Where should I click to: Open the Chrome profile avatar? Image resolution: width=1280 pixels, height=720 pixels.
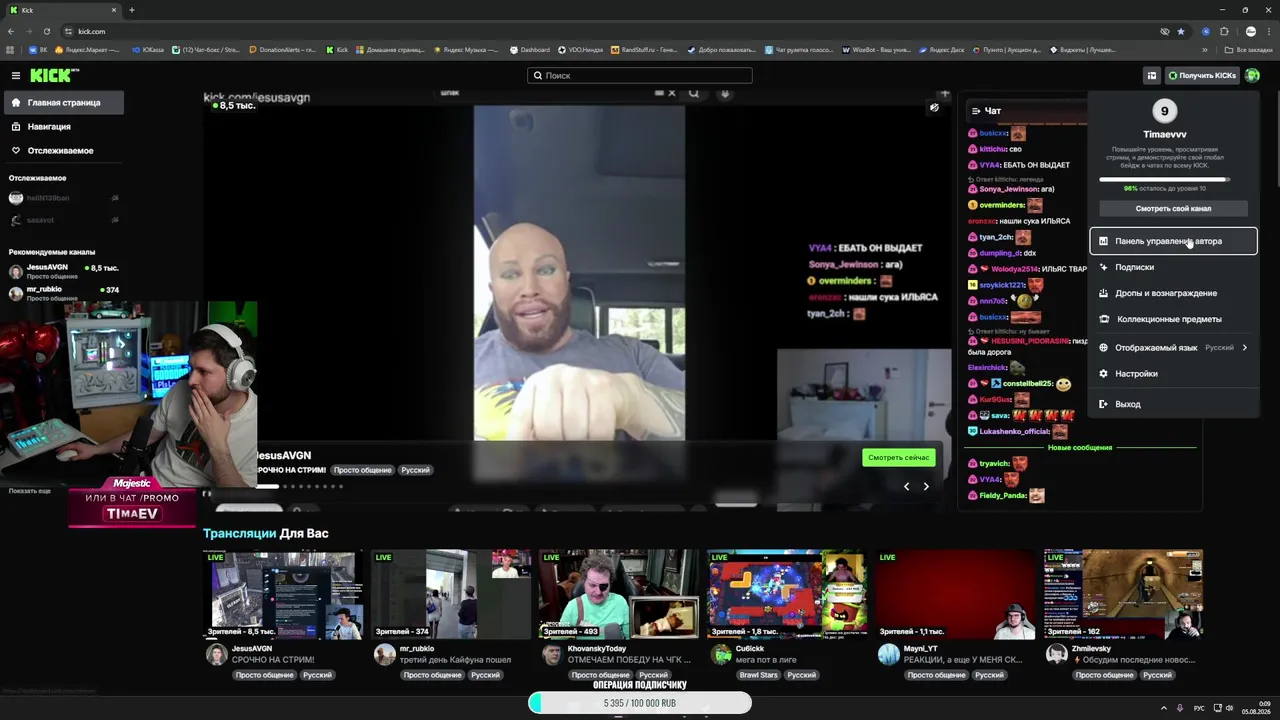click(1250, 31)
